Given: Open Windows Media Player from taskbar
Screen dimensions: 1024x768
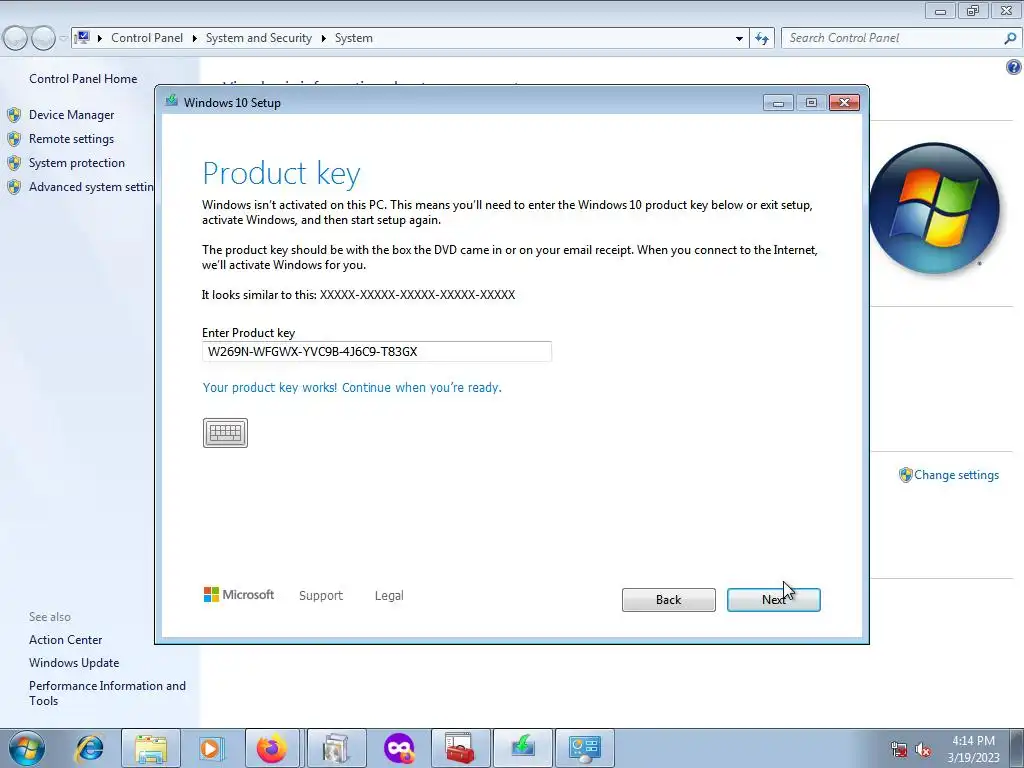Looking at the screenshot, I should (210, 748).
